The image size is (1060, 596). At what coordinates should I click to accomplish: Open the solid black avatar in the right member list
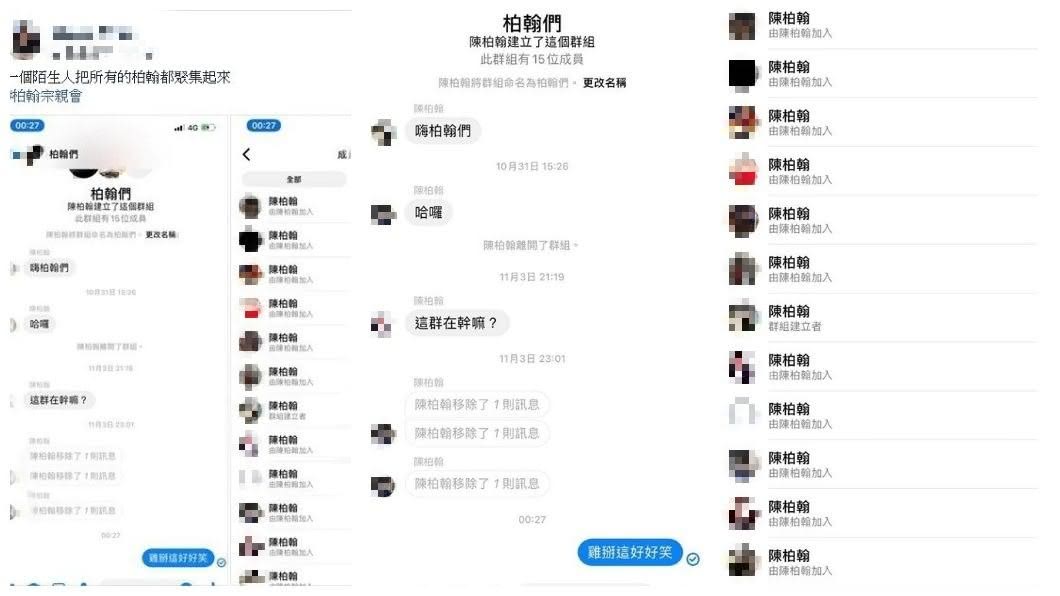(742, 74)
